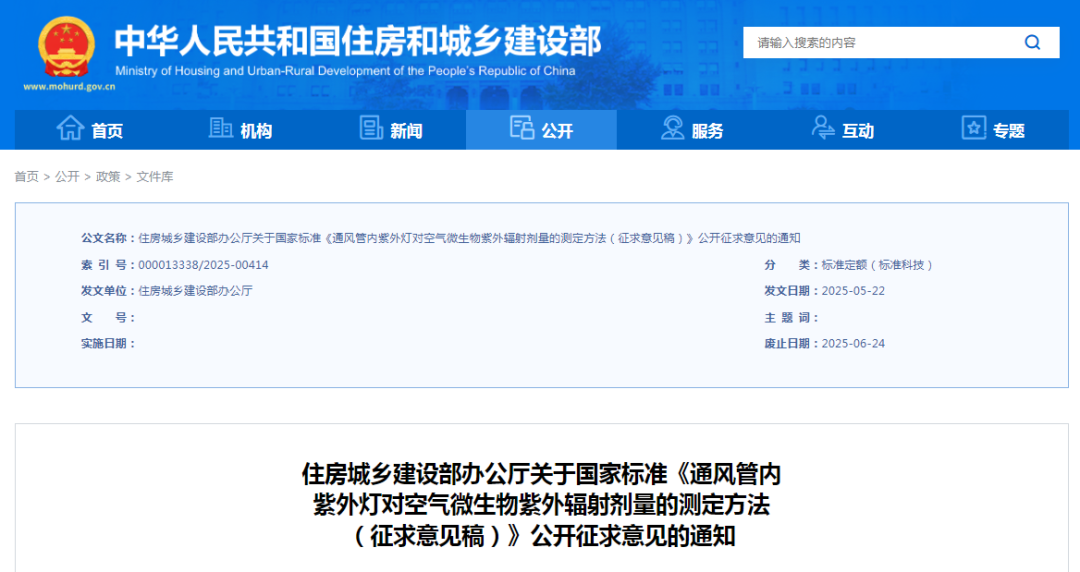Click the 发文日期 value 2025-05-22

(853, 291)
